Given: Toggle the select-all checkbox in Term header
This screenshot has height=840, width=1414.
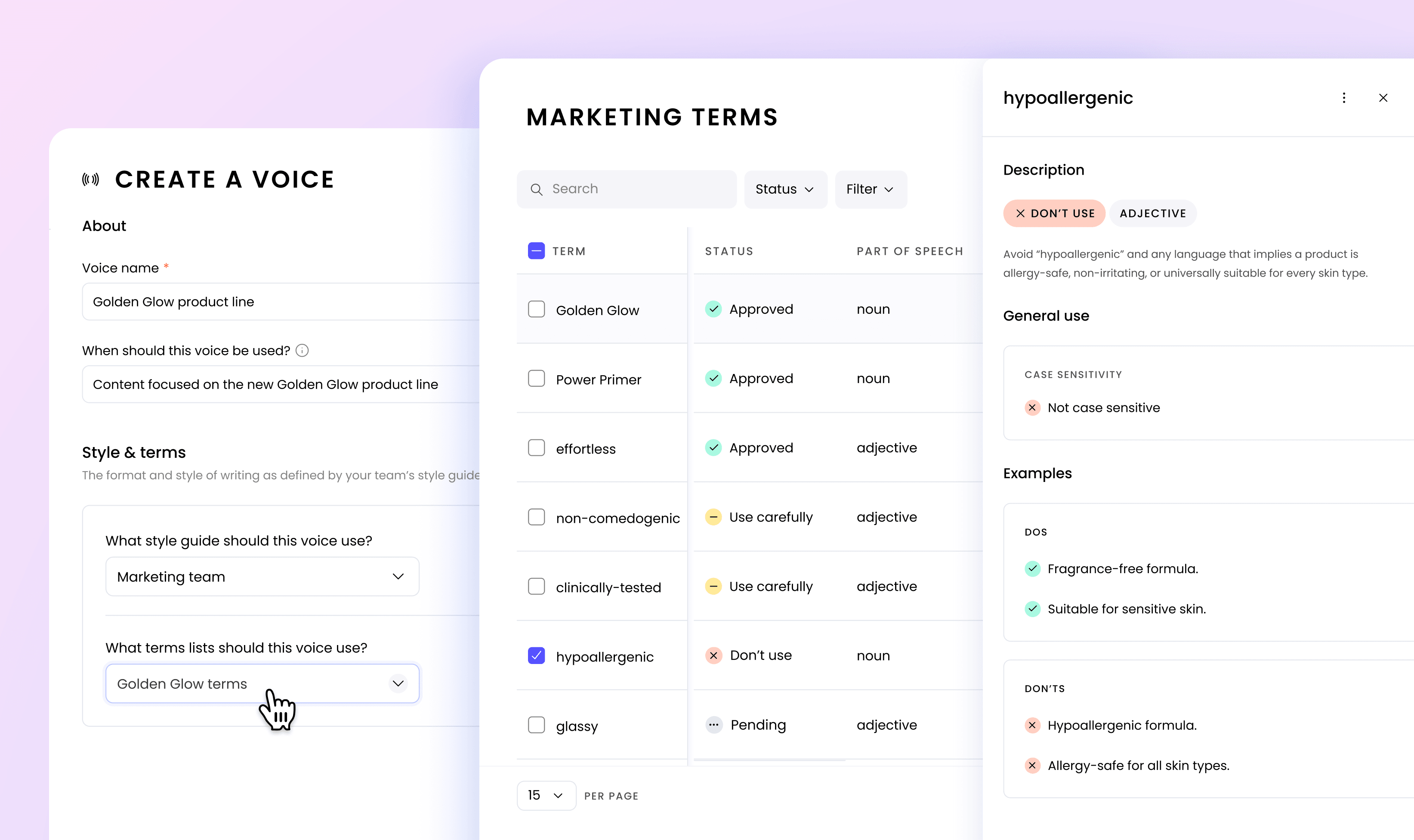Looking at the screenshot, I should pyautogui.click(x=536, y=251).
